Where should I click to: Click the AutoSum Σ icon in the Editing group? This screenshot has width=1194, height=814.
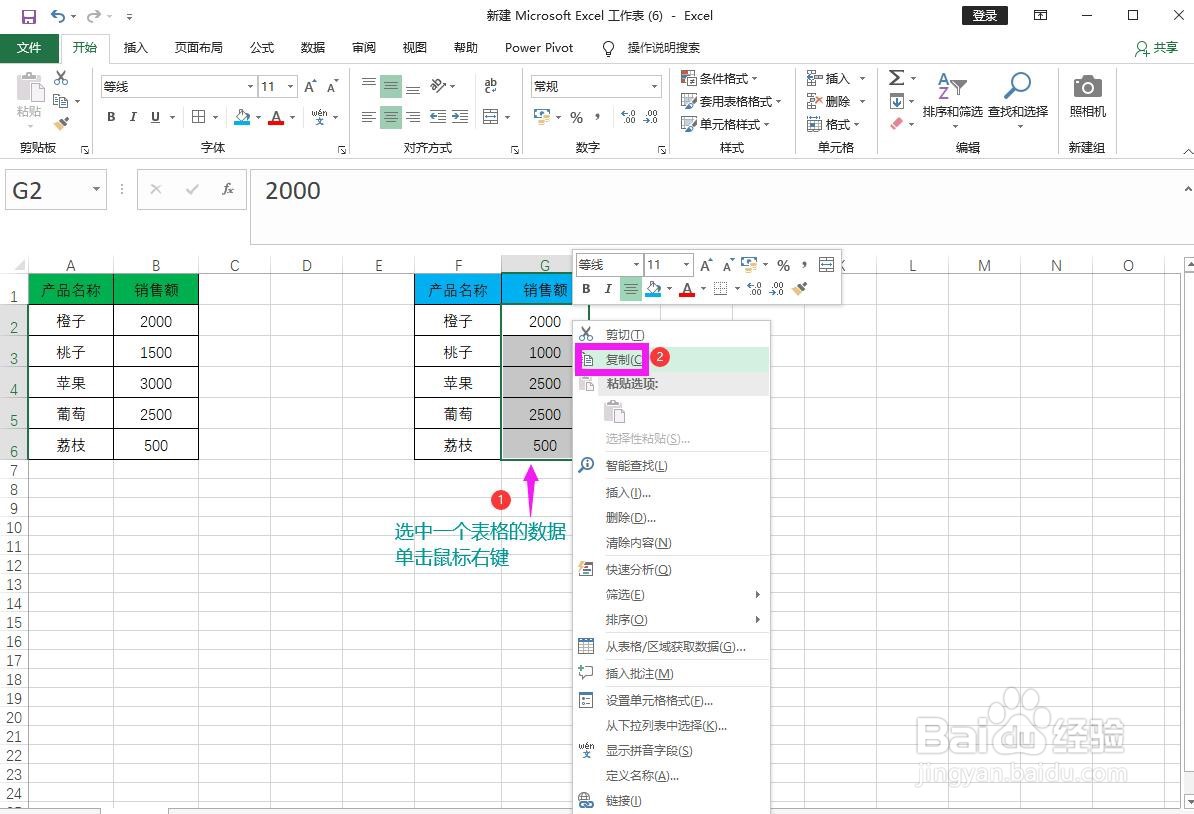898,77
